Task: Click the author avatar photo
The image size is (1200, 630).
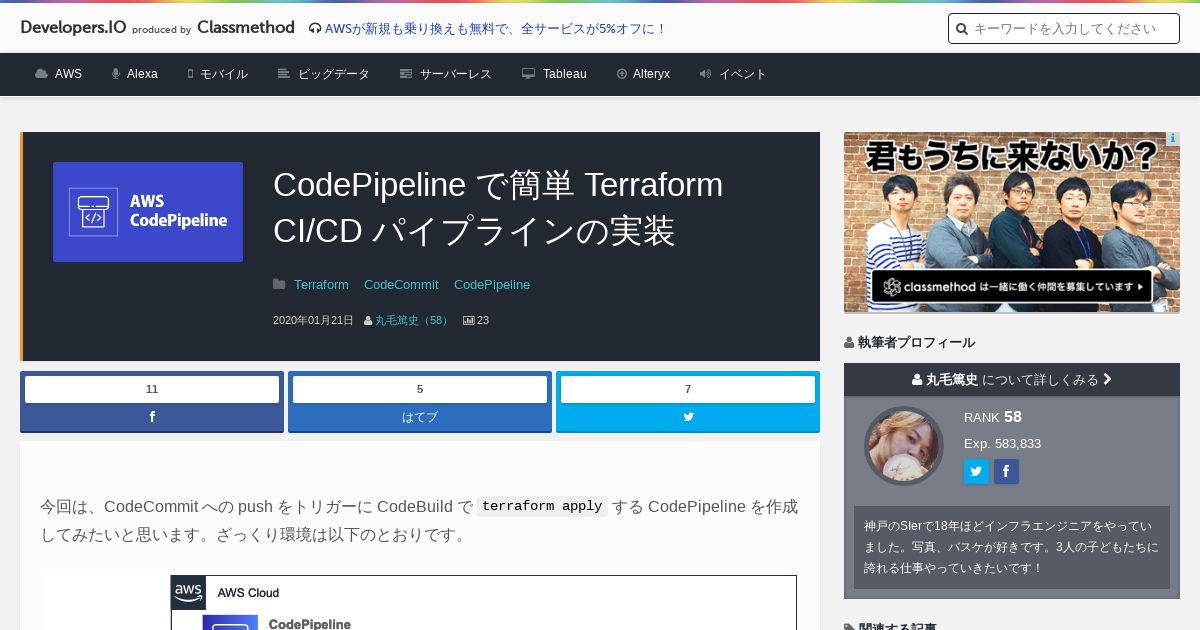Action: coord(904,446)
